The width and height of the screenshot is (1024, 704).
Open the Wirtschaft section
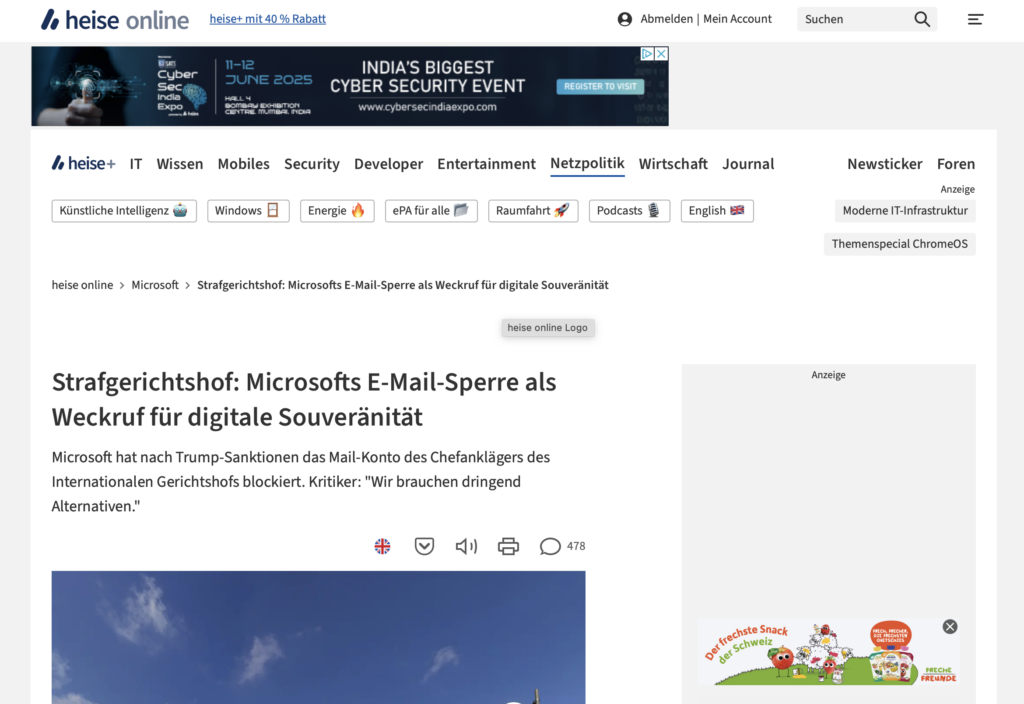pyautogui.click(x=673, y=164)
